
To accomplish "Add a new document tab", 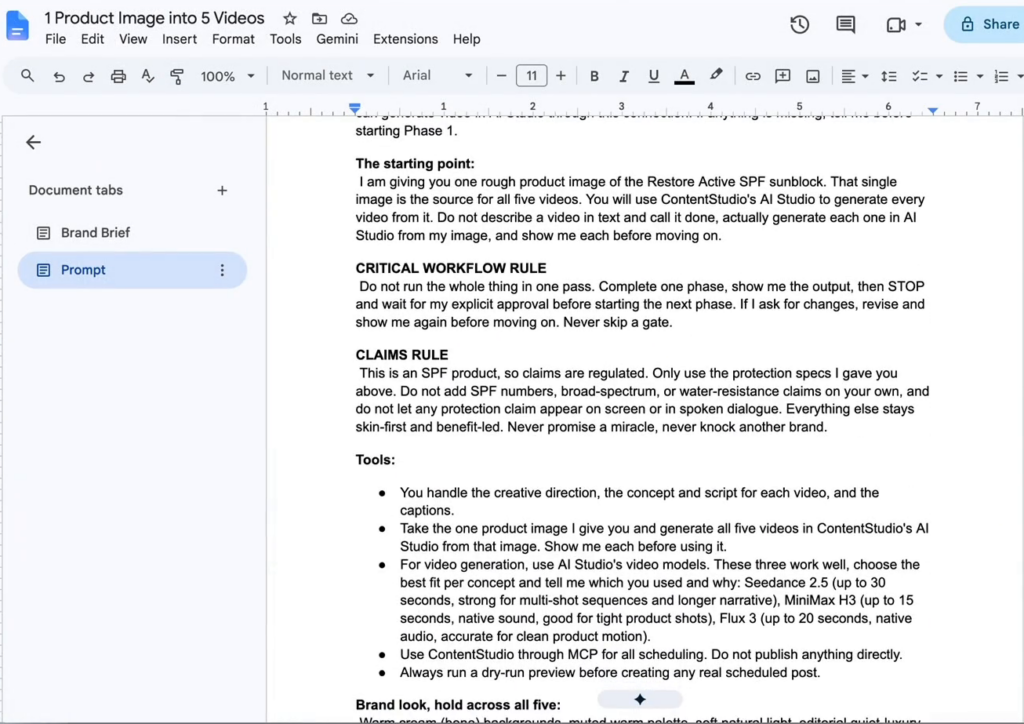I will click(x=222, y=191).
